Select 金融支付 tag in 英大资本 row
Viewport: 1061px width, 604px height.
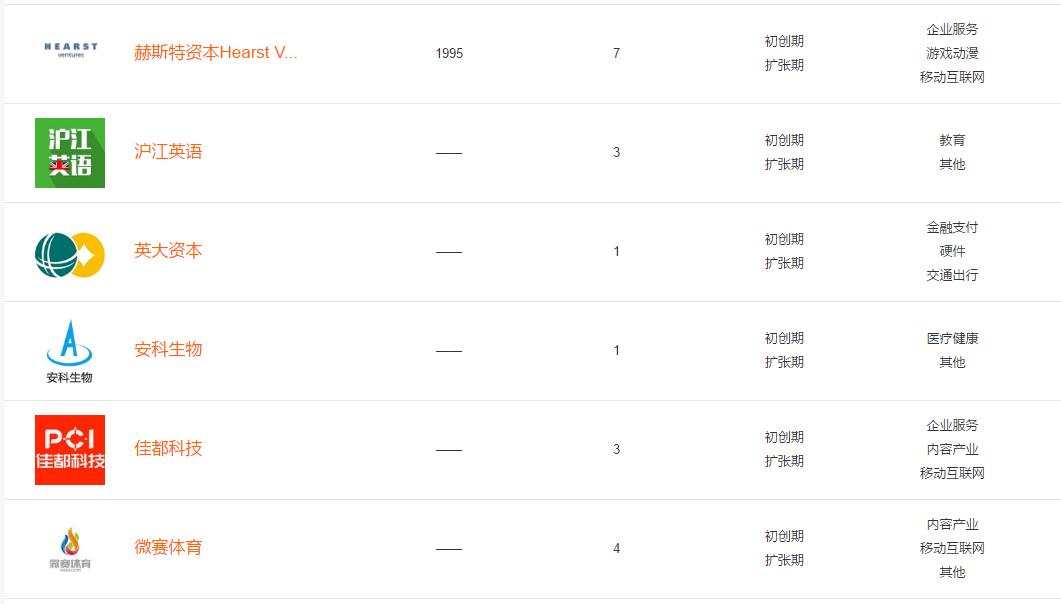tap(952, 227)
